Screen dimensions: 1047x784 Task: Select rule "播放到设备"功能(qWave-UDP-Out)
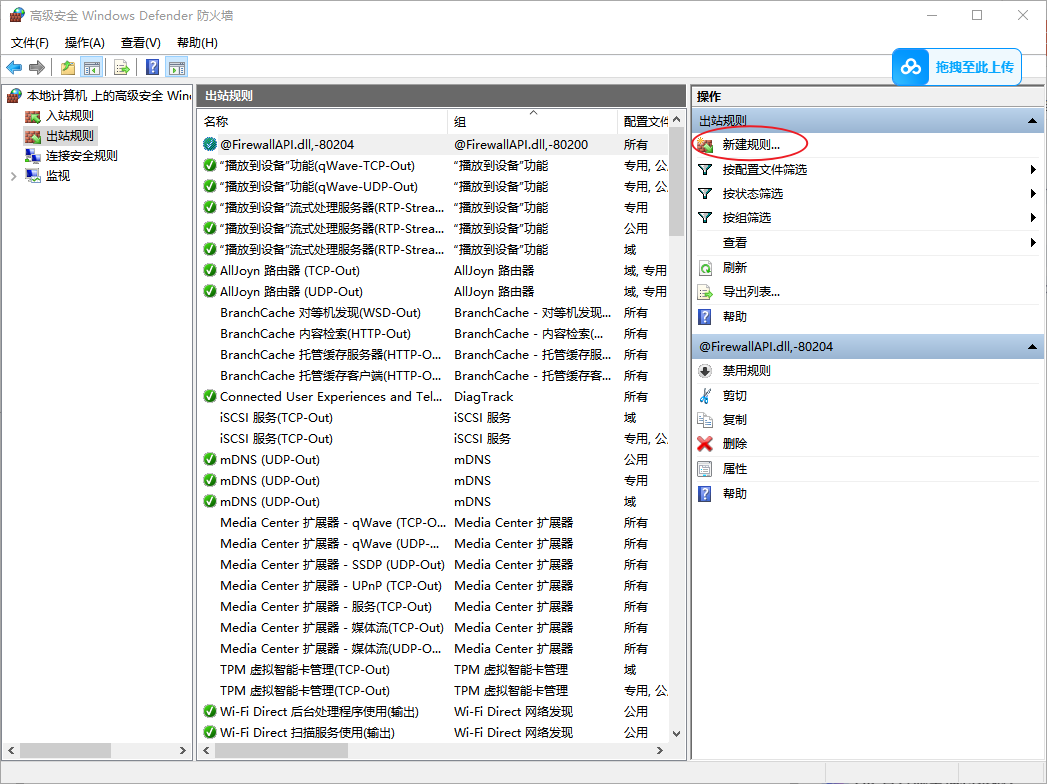coord(434,186)
